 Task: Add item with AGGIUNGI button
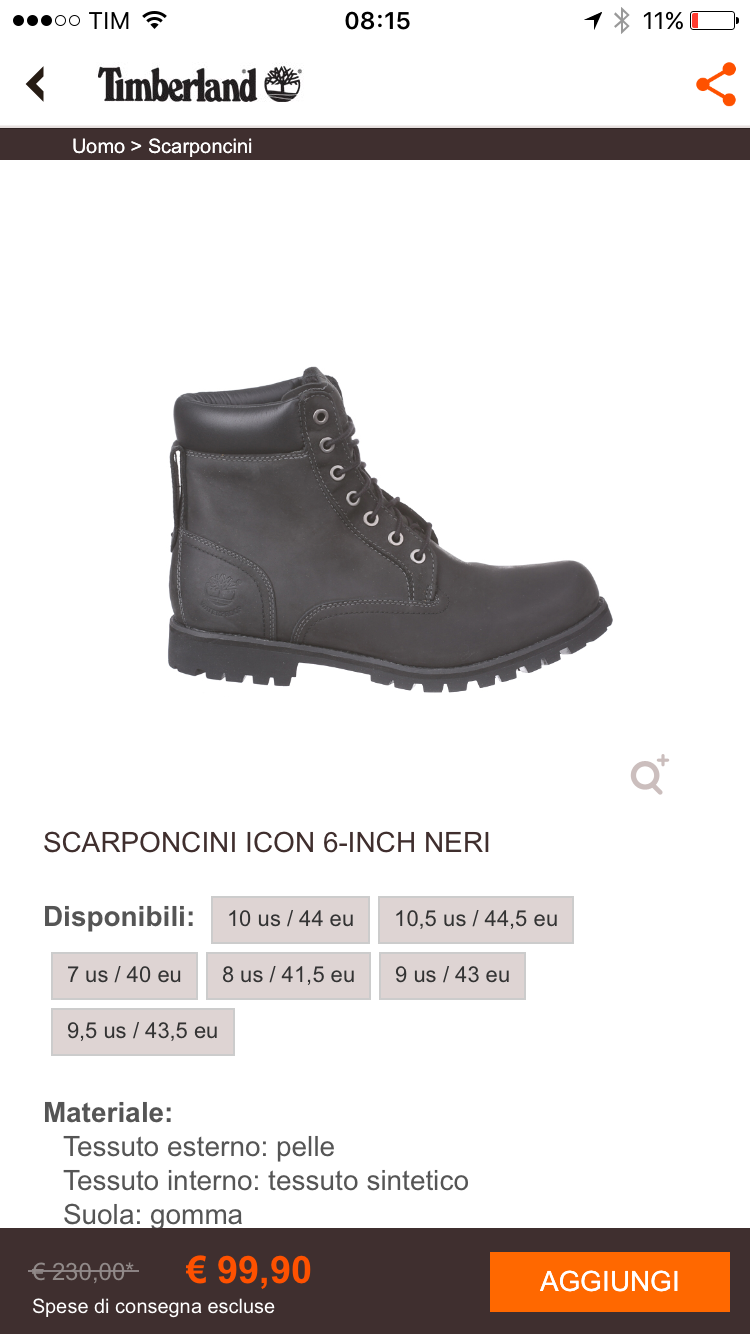(x=610, y=1281)
